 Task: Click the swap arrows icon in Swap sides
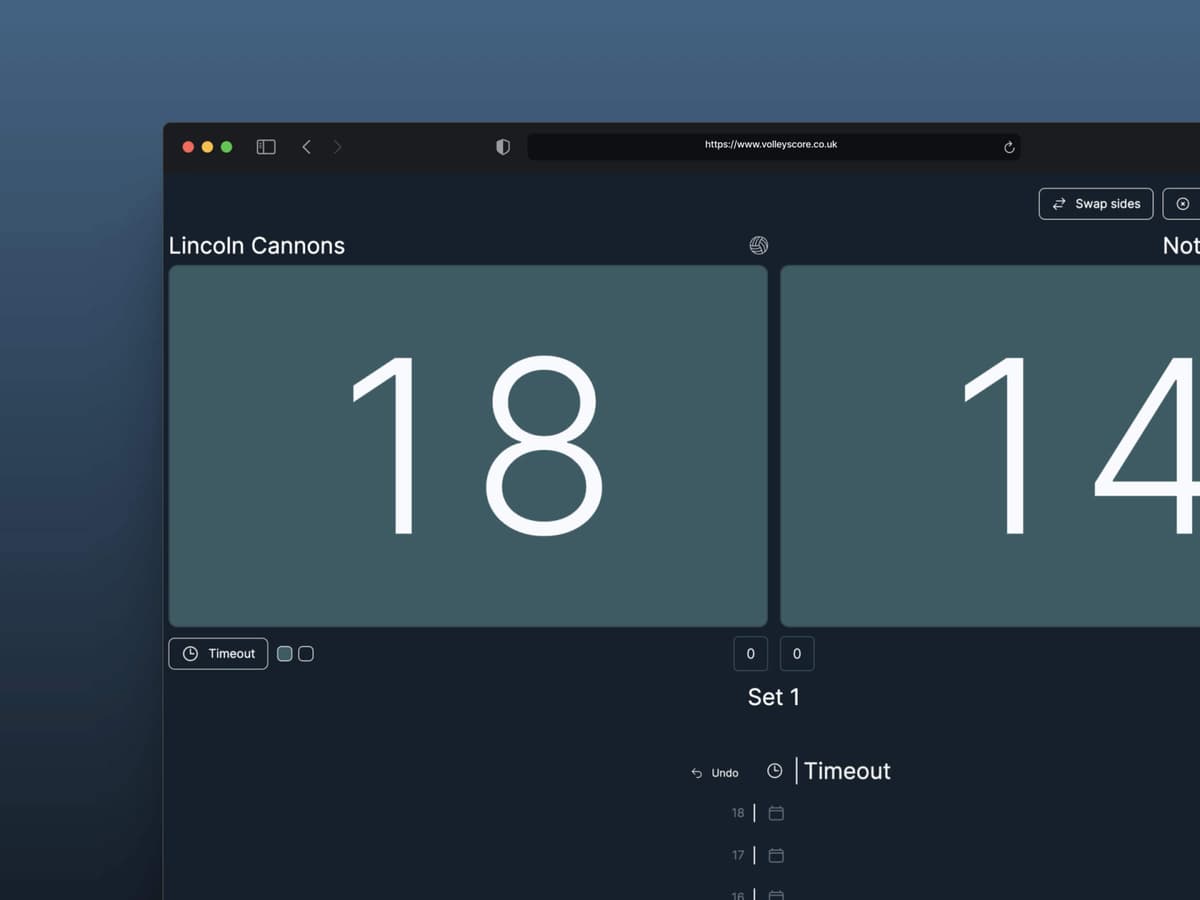point(1060,203)
